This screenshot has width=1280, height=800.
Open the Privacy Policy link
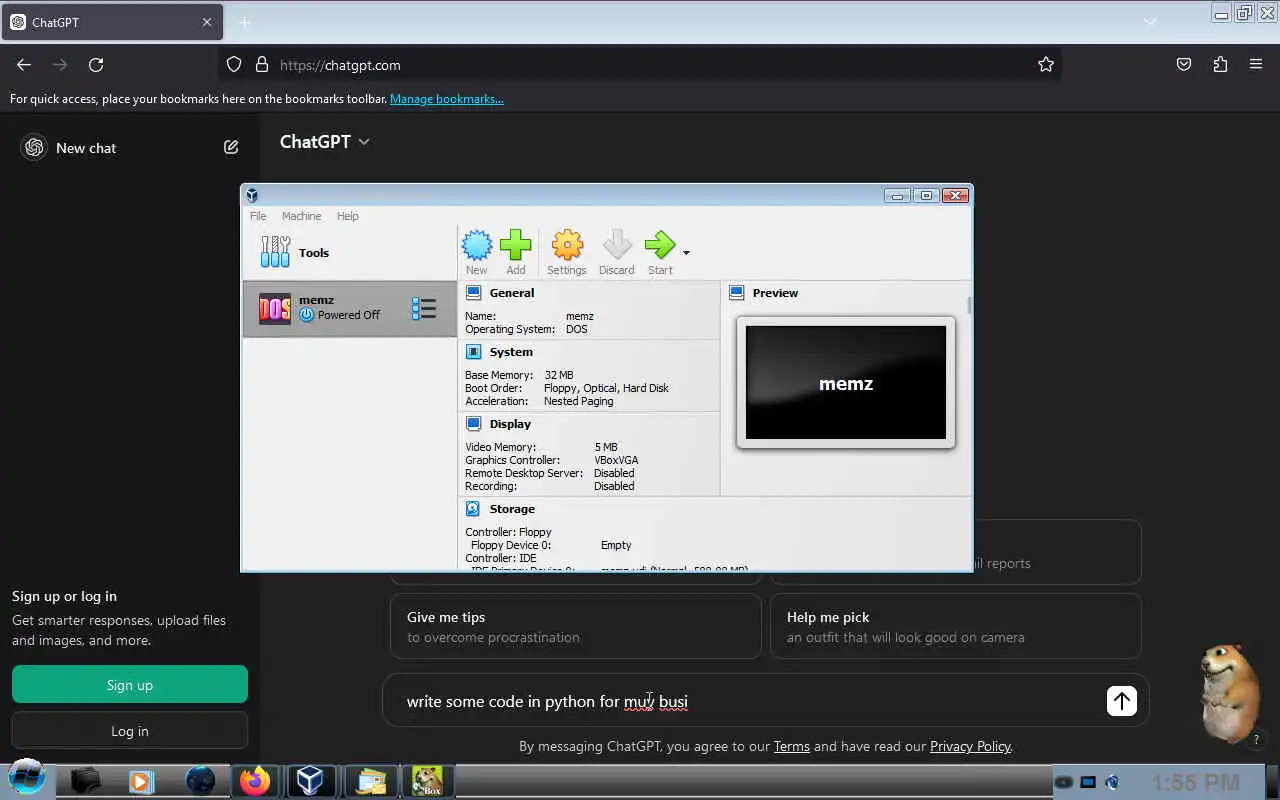tap(970, 746)
